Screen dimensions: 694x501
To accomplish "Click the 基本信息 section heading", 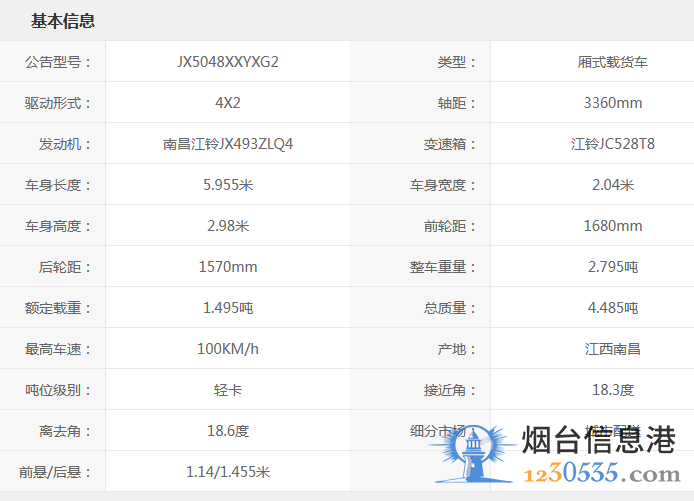I will tap(62, 21).
